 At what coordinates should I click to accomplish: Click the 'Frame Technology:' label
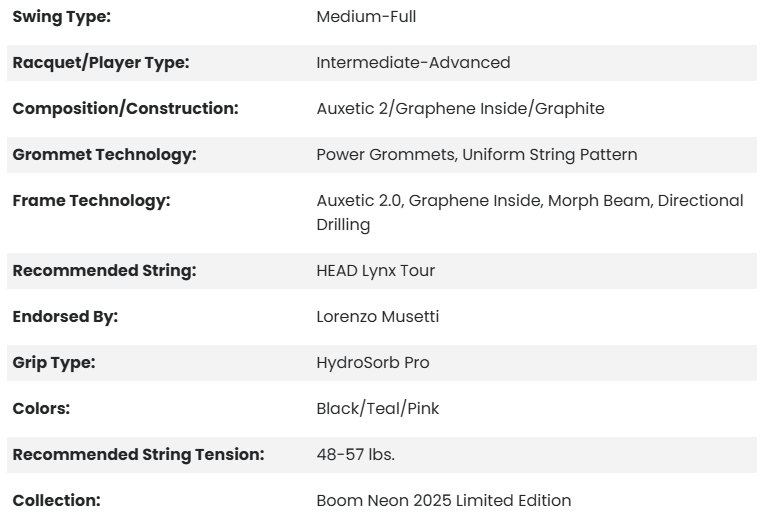[91, 201]
